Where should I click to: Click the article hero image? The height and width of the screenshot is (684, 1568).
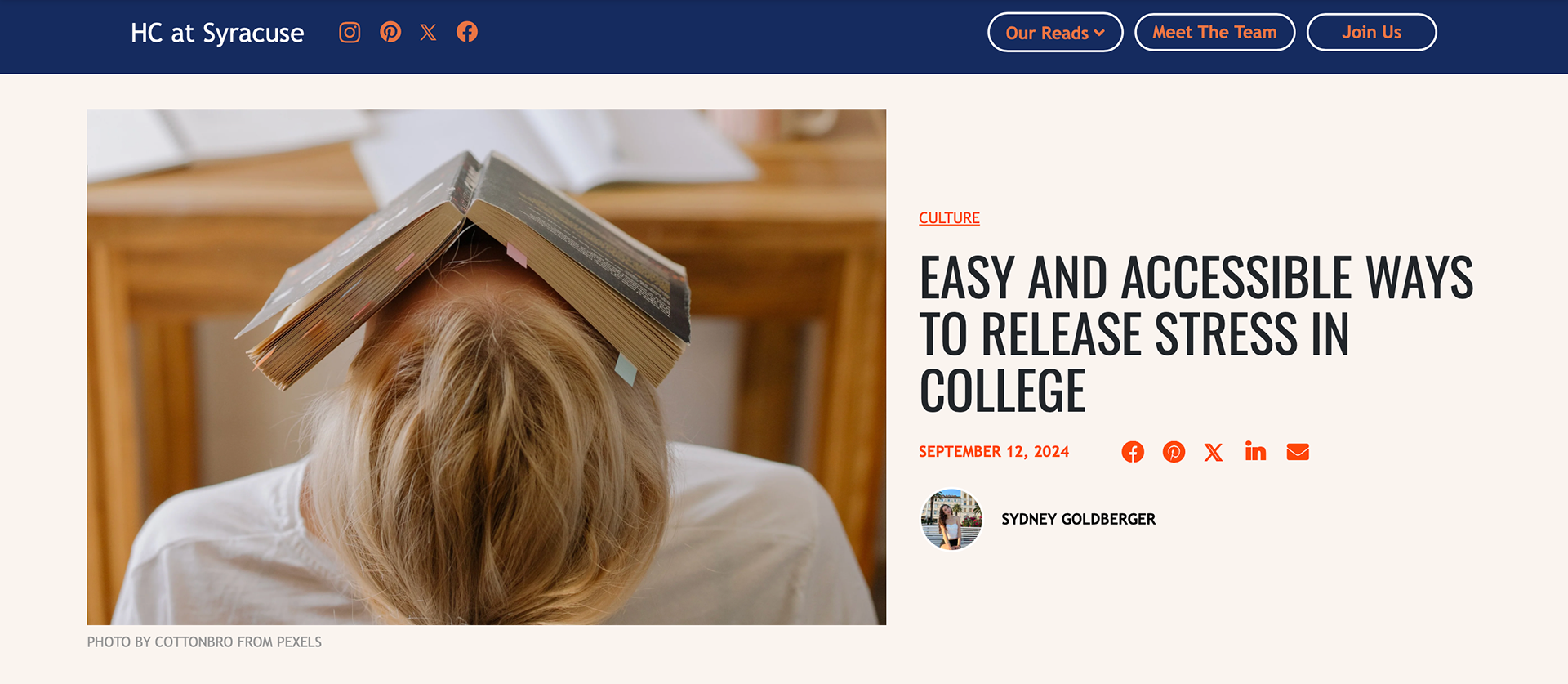pyautogui.click(x=487, y=367)
